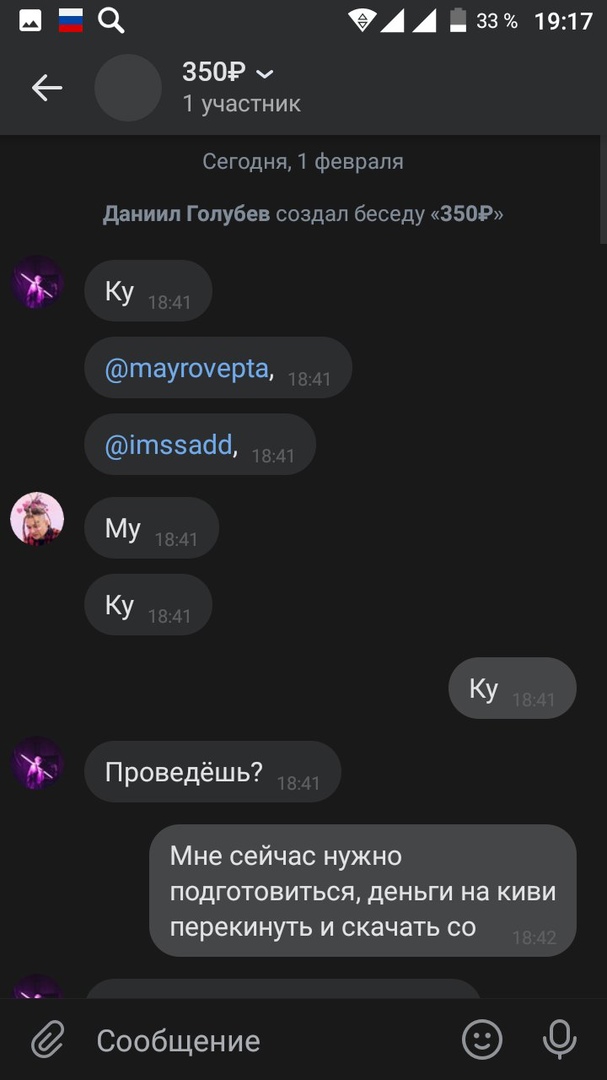Tap the back arrow to leave chat
The height and width of the screenshot is (1080, 607).
pos(47,88)
